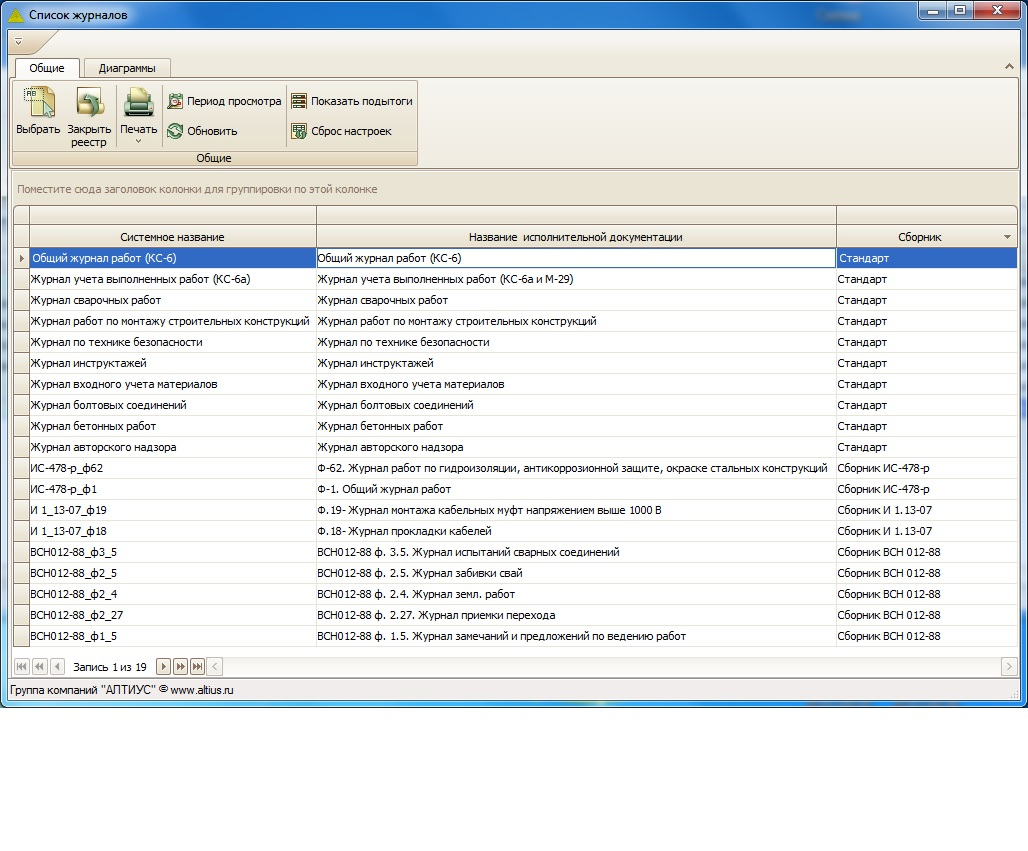Expand the quick access toolbar dropdown arrow
Viewport: 1028px width, 851px height.
point(18,42)
